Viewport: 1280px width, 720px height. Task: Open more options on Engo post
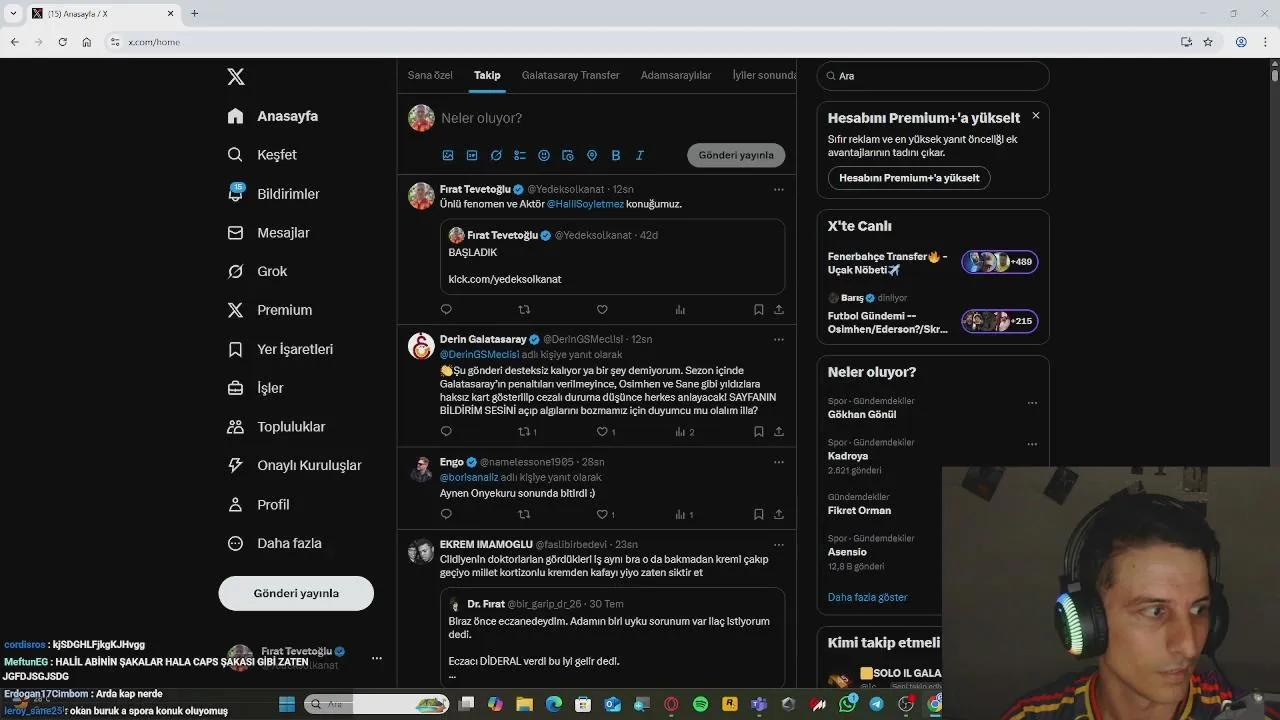(x=779, y=462)
